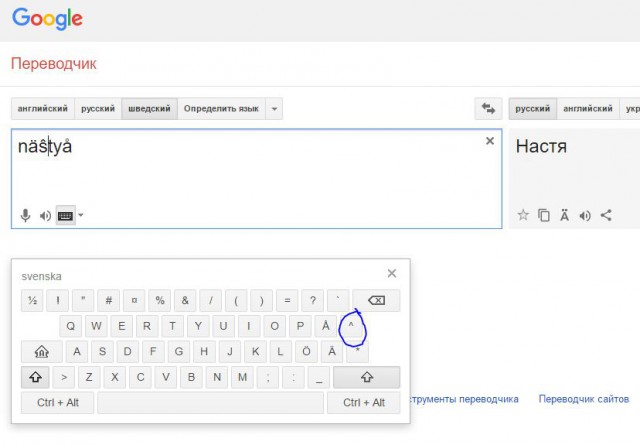The width and height of the screenshot is (640, 445).
Task: Star the translation to save it
Action: tap(523, 215)
